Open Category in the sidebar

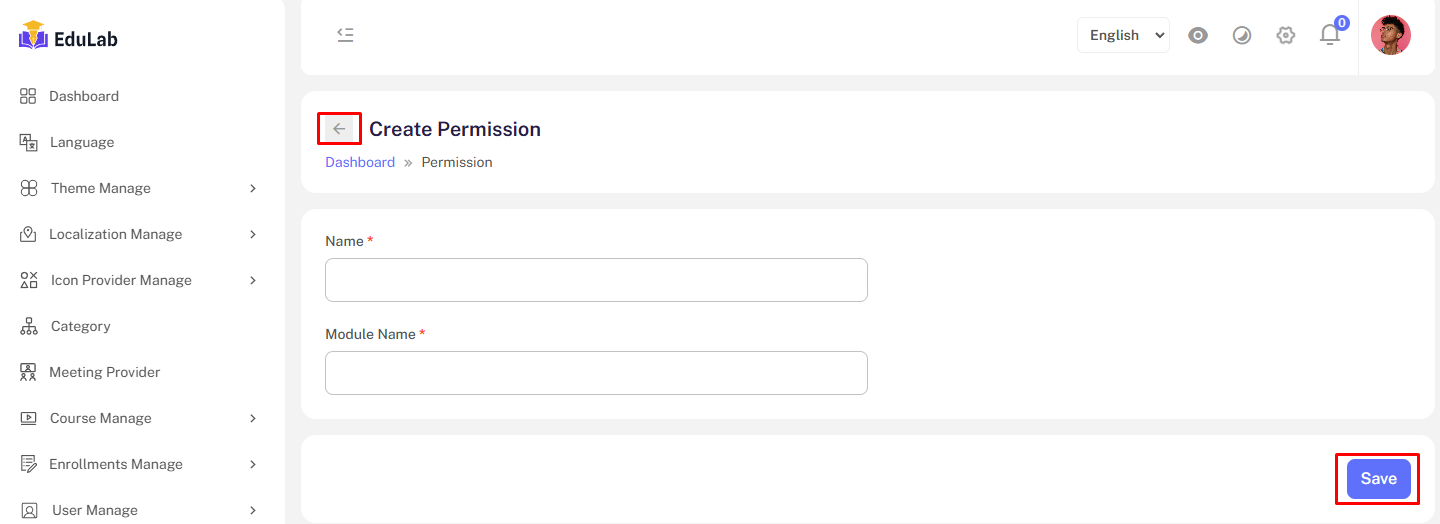click(x=80, y=326)
